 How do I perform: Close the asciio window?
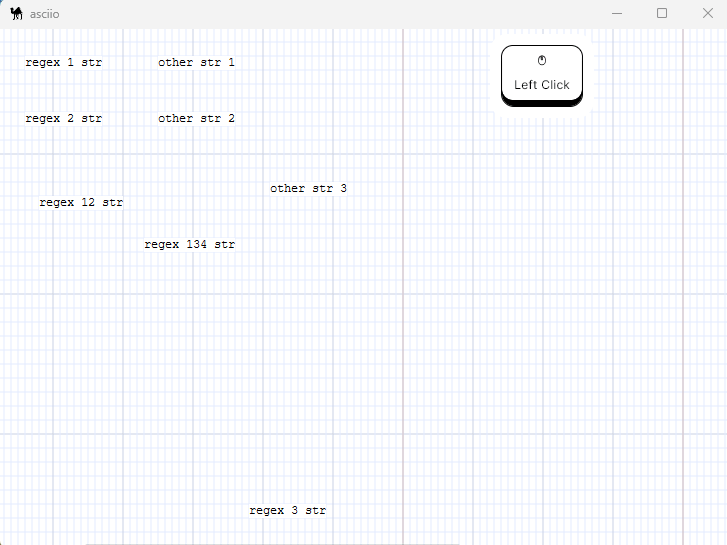click(705, 14)
